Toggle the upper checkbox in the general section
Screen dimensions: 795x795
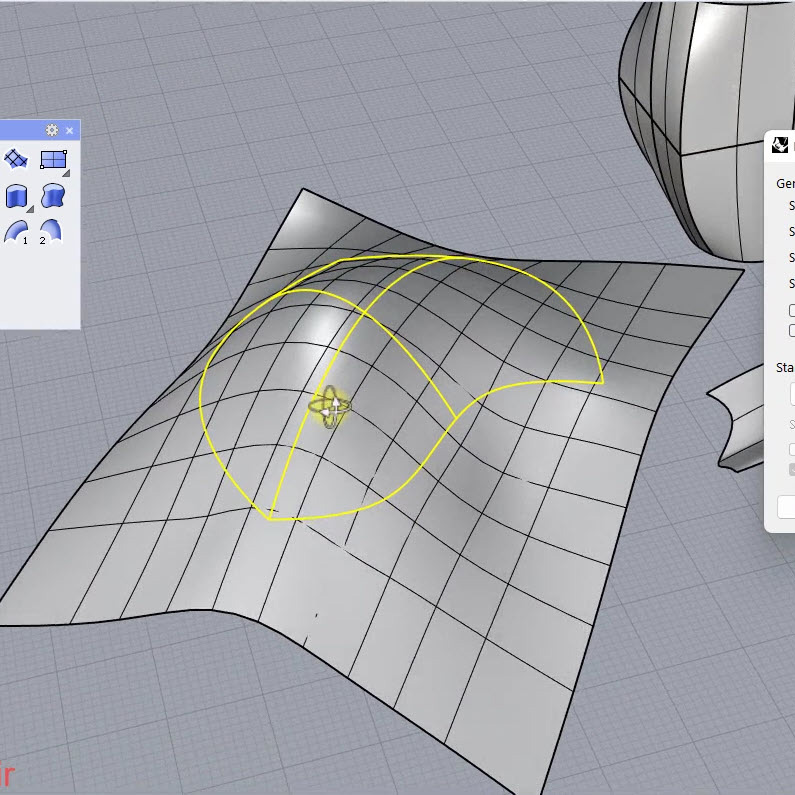(792, 311)
